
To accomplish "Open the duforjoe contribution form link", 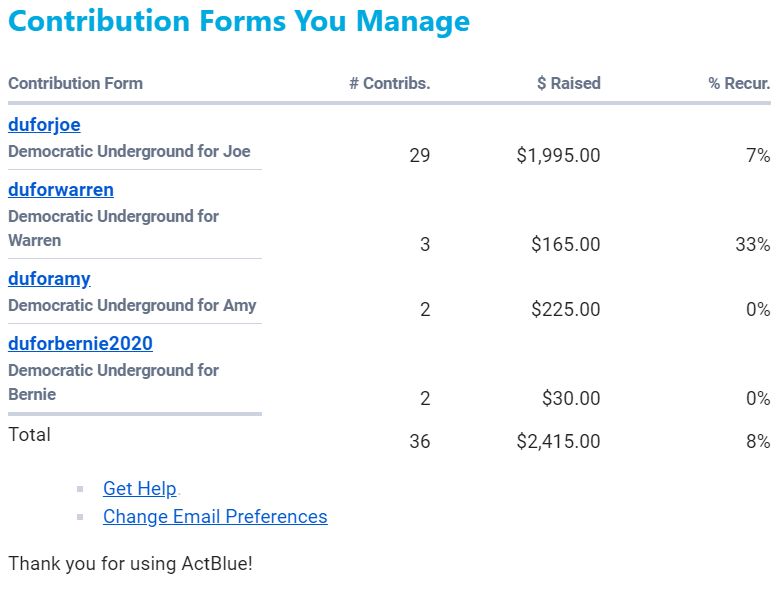I will [44, 125].
